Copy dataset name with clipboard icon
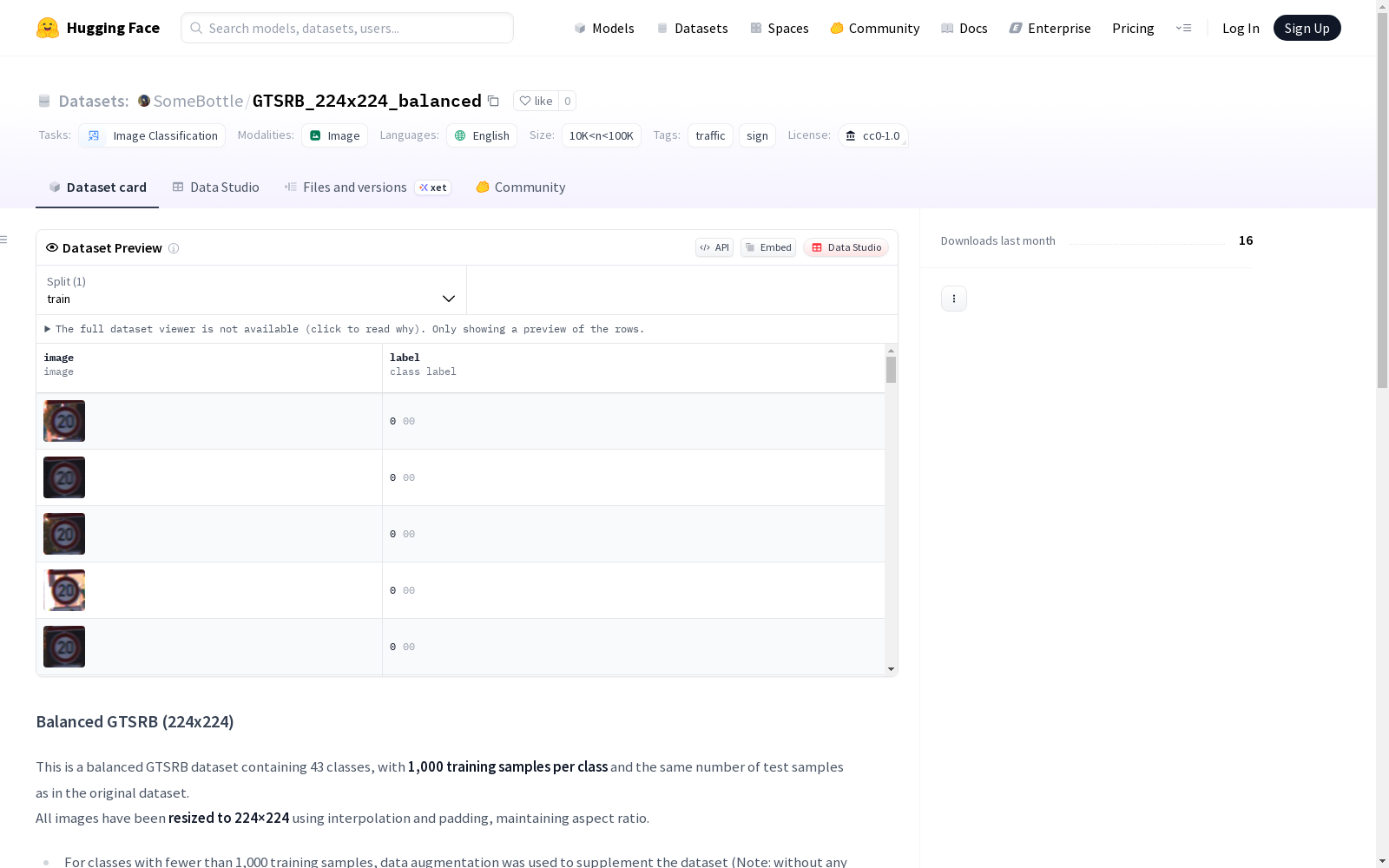Screen dimensions: 1389x868 point(493,101)
